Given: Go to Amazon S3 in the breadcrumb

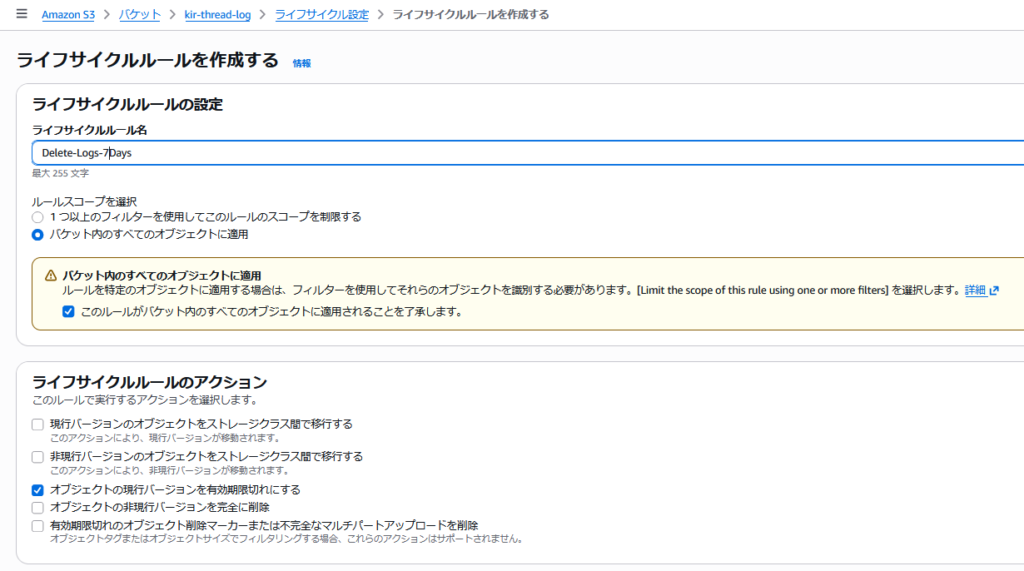Looking at the screenshot, I should click(68, 15).
